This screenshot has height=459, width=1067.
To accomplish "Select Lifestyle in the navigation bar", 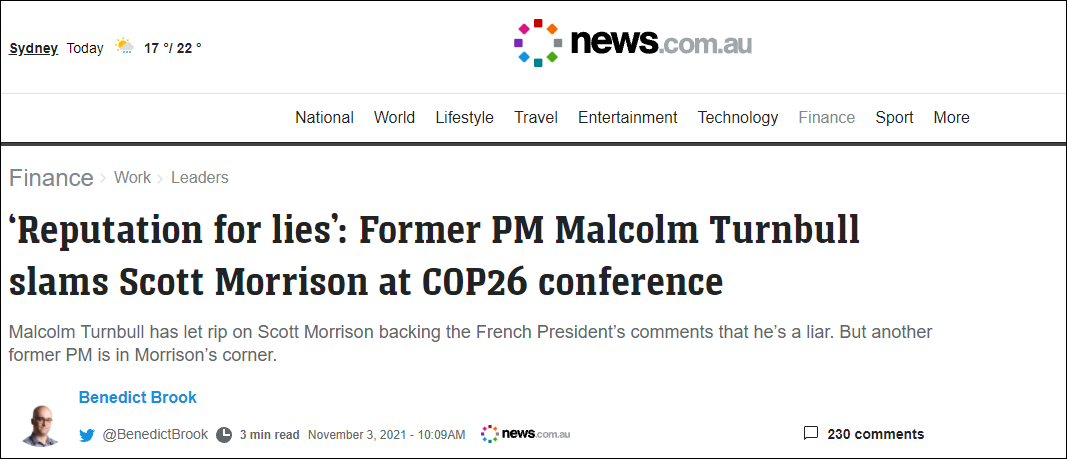I will tap(464, 118).
